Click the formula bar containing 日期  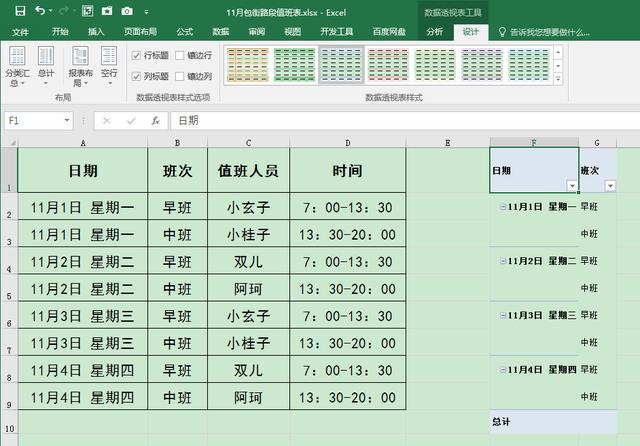[x=404, y=121]
